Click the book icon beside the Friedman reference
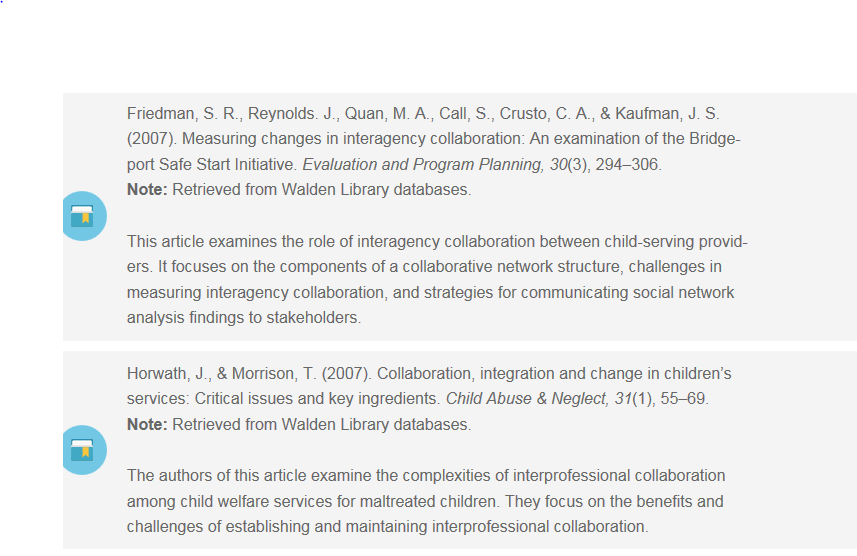 point(83,216)
